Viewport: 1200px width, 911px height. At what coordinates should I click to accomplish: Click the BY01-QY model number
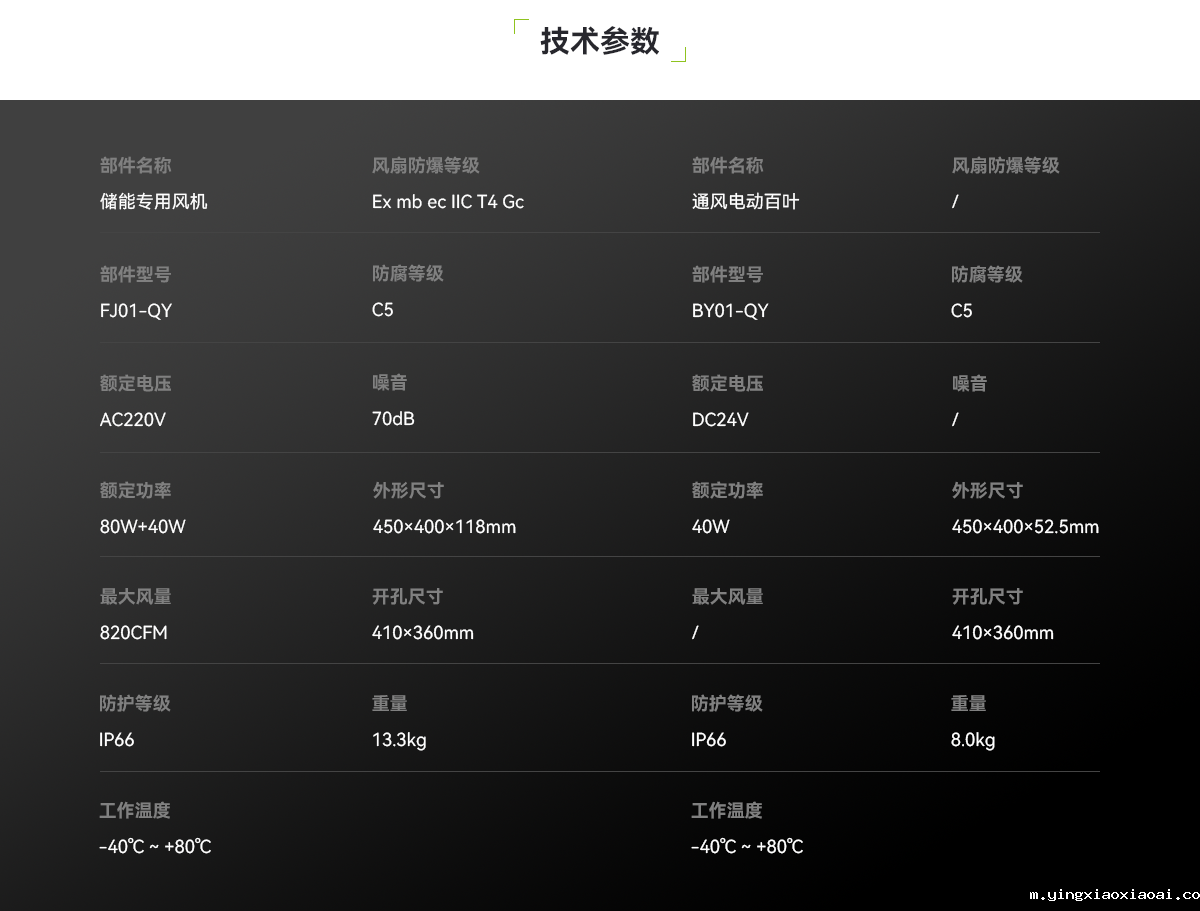pos(729,310)
